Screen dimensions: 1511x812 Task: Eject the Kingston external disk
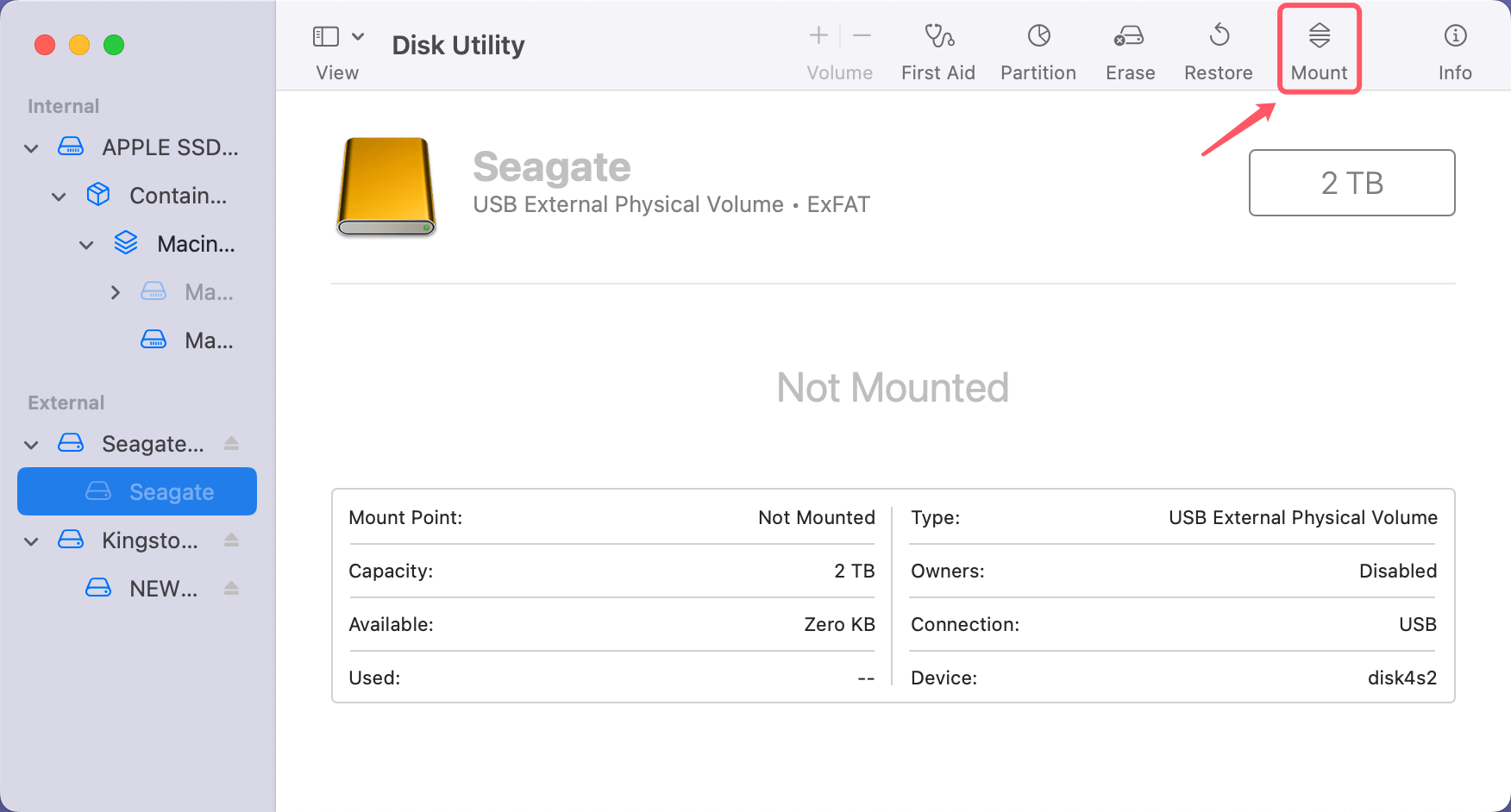(x=231, y=540)
